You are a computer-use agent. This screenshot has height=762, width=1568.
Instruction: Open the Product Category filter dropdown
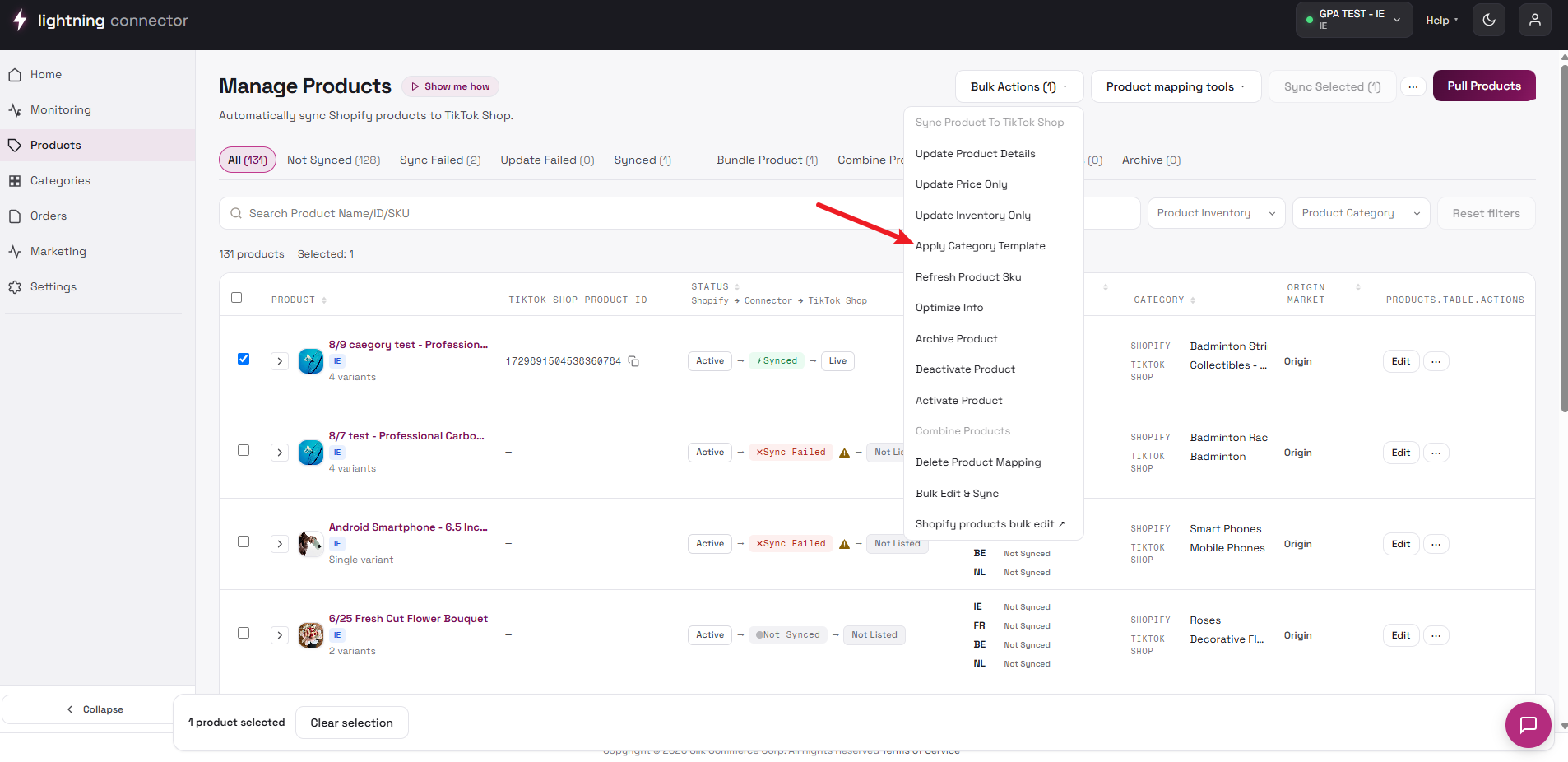[1361, 213]
